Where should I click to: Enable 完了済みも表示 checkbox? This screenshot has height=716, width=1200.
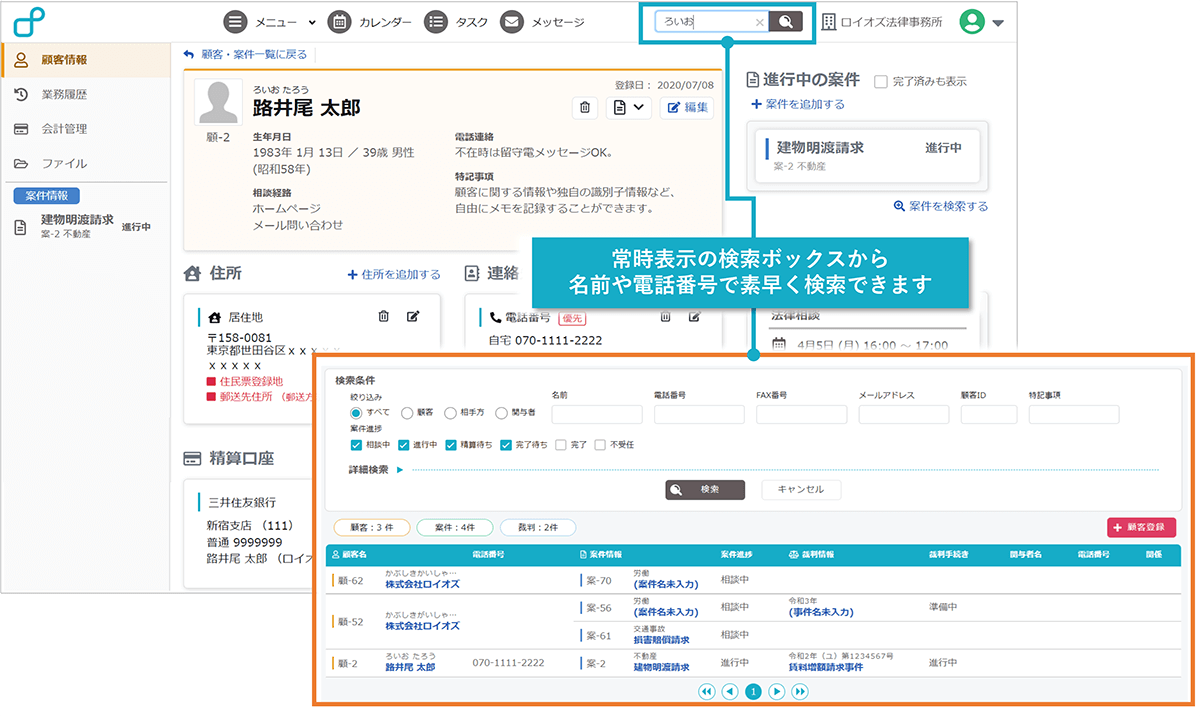coord(881,81)
